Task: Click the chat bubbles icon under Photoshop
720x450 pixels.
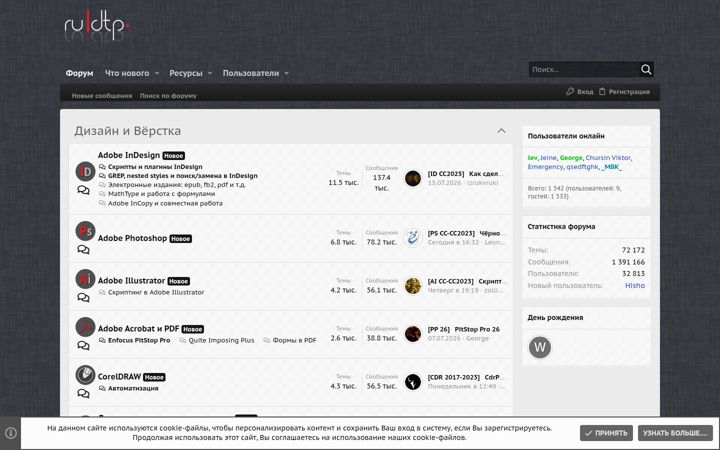Action: tap(84, 250)
